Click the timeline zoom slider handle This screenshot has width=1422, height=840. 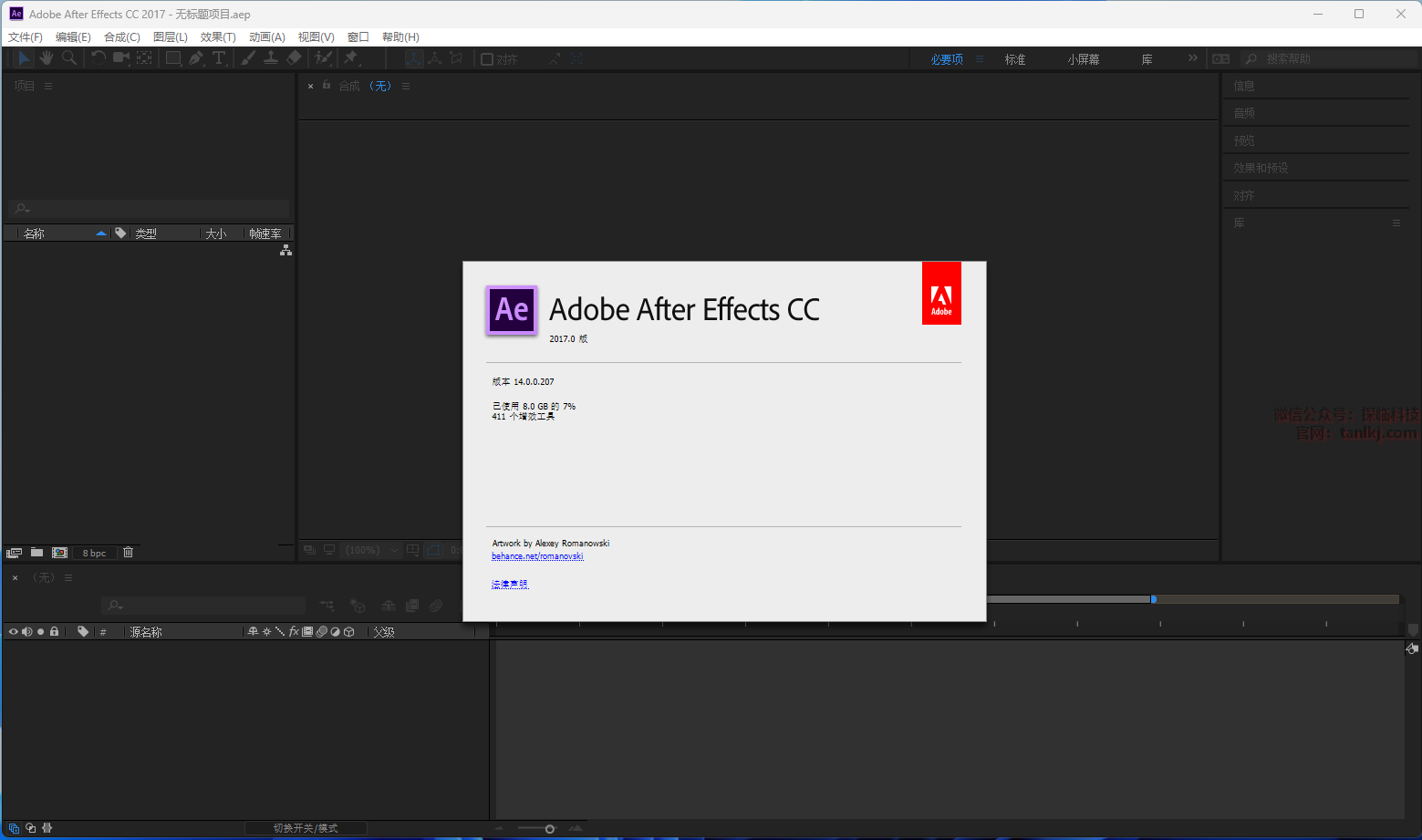tap(549, 828)
